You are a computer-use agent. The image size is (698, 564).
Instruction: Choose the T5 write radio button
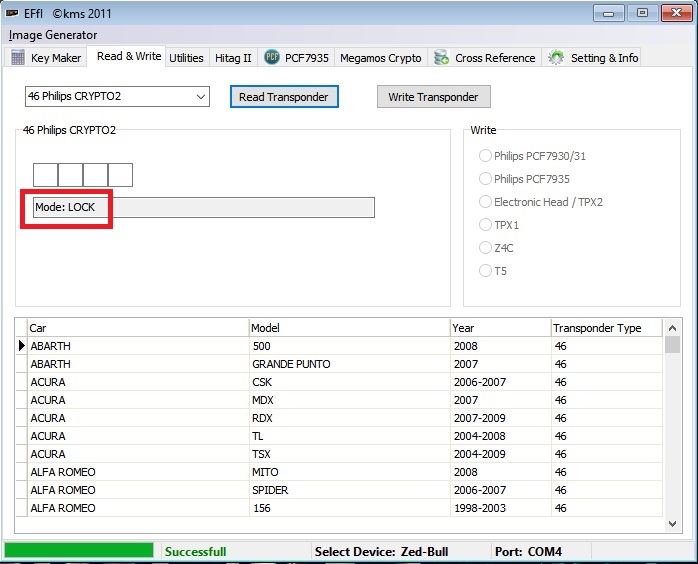[x=486, y=270]
